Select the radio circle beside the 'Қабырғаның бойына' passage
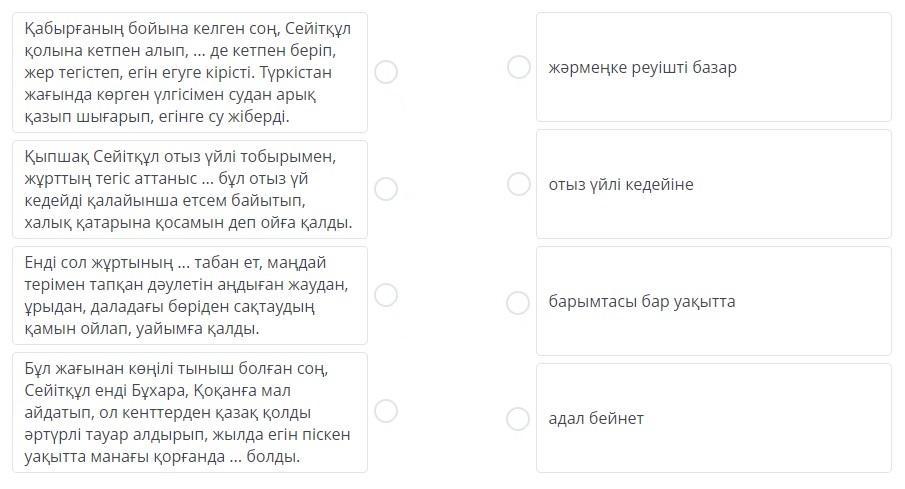This screenshot has width=905, height=489. (x=386, y=72)
